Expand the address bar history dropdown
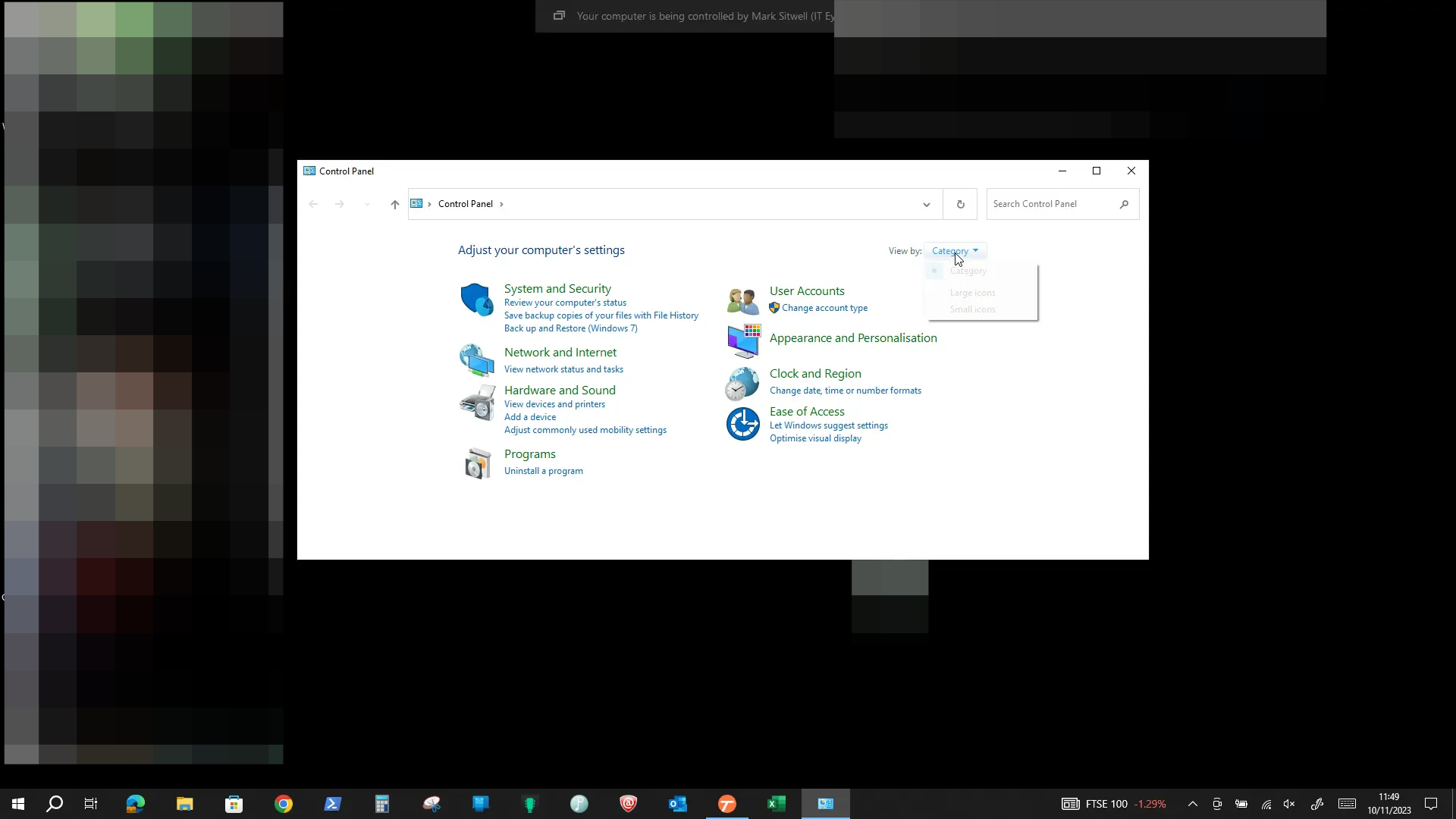Viewport: 1456px width, 819px height. tap(926, 204)
